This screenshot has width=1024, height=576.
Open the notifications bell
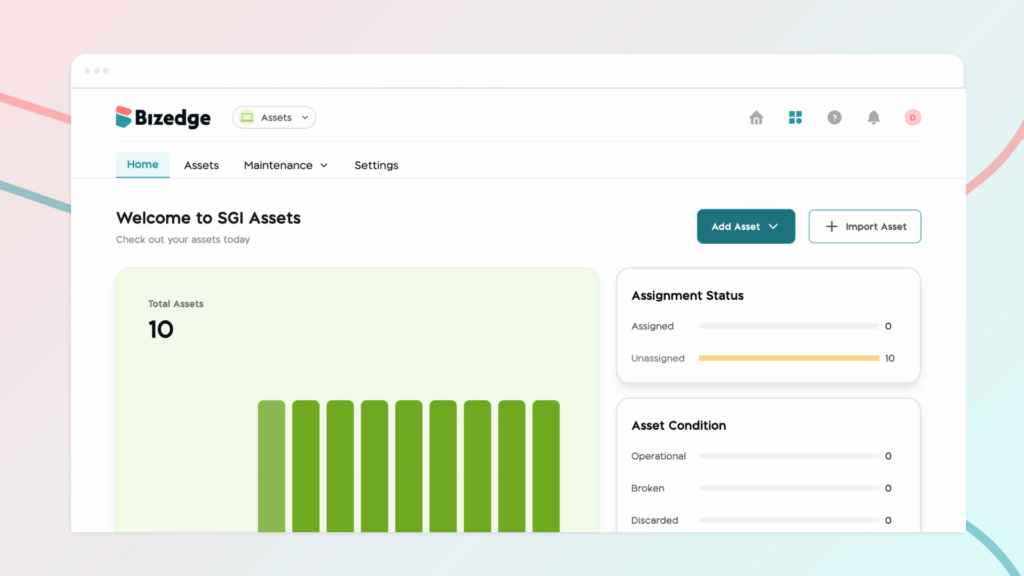(873, 118)
